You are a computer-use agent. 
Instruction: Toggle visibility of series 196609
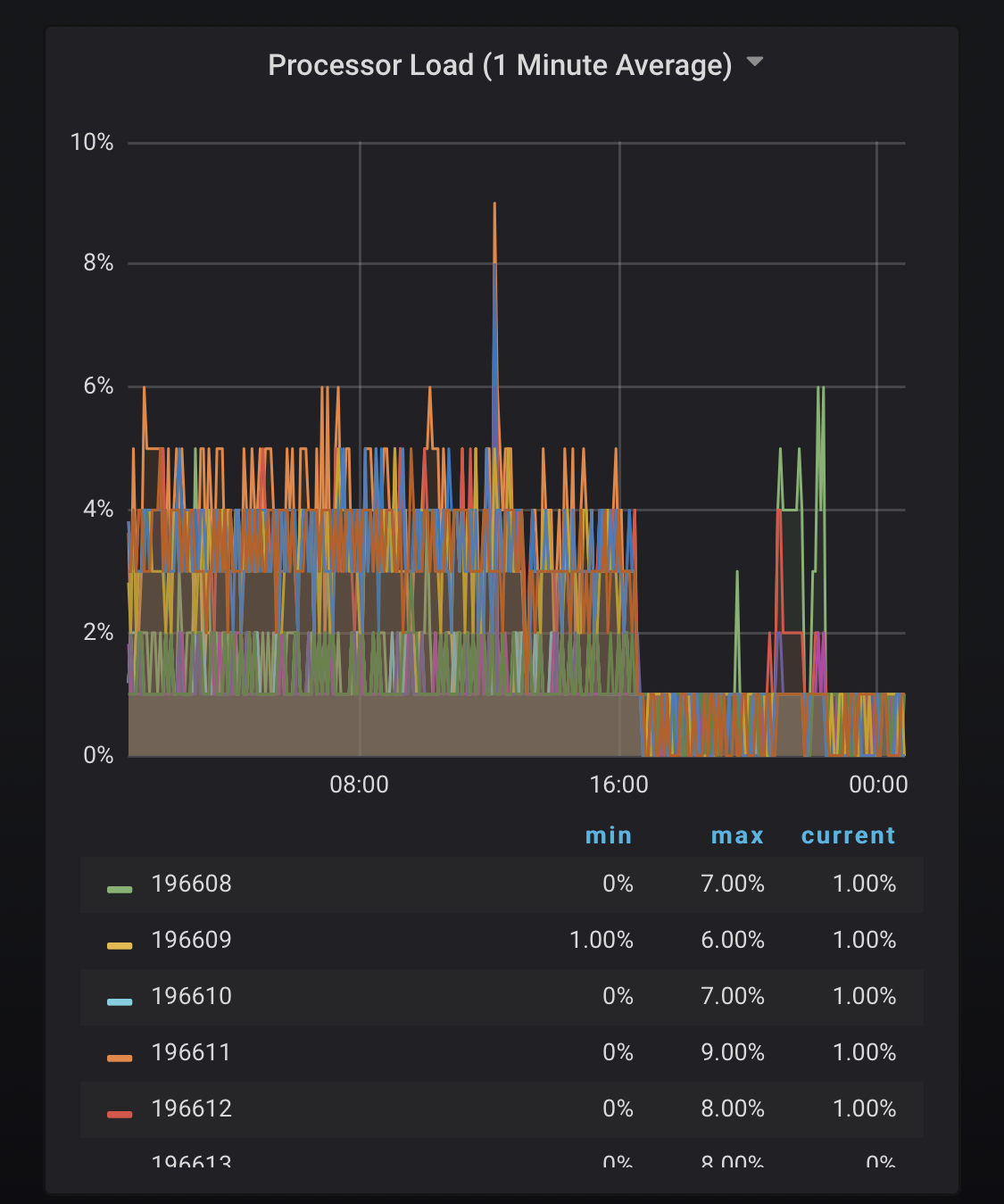tap(191, 940)
